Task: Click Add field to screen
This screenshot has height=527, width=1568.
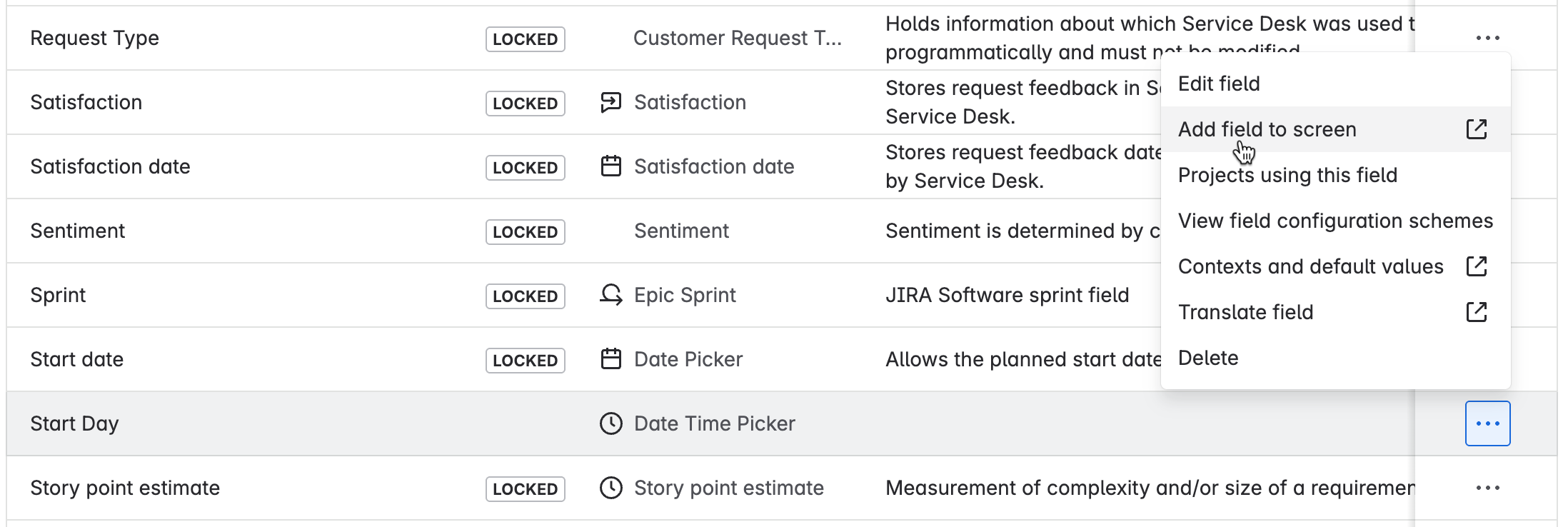Action: point(1267,129)
